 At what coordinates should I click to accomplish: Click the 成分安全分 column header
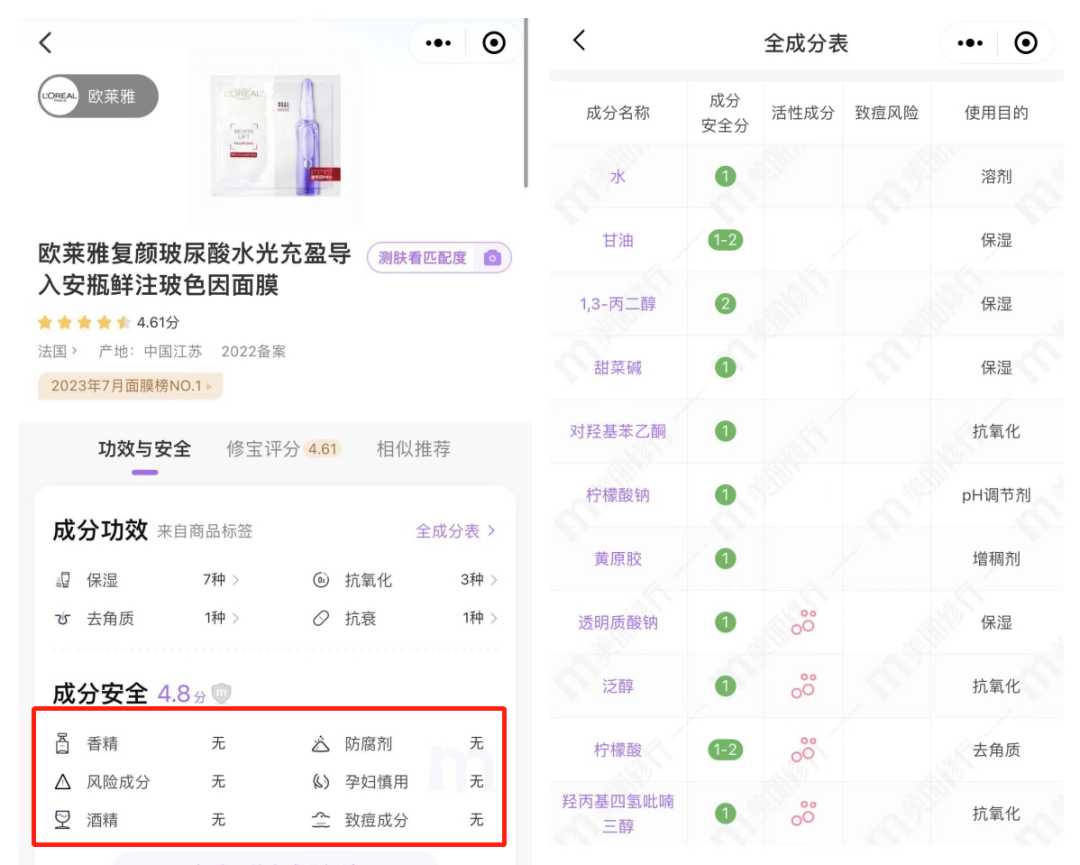725,113
